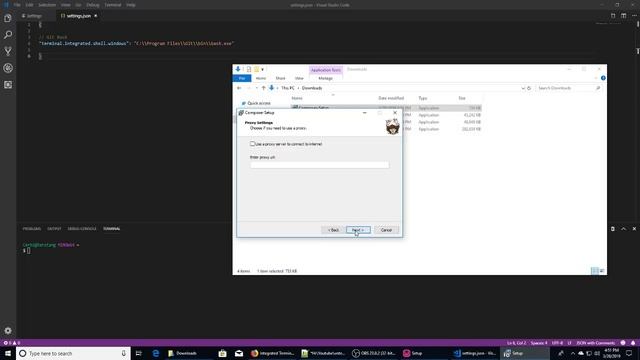Click the Help icon in the Downloads window

click(603, 78)
